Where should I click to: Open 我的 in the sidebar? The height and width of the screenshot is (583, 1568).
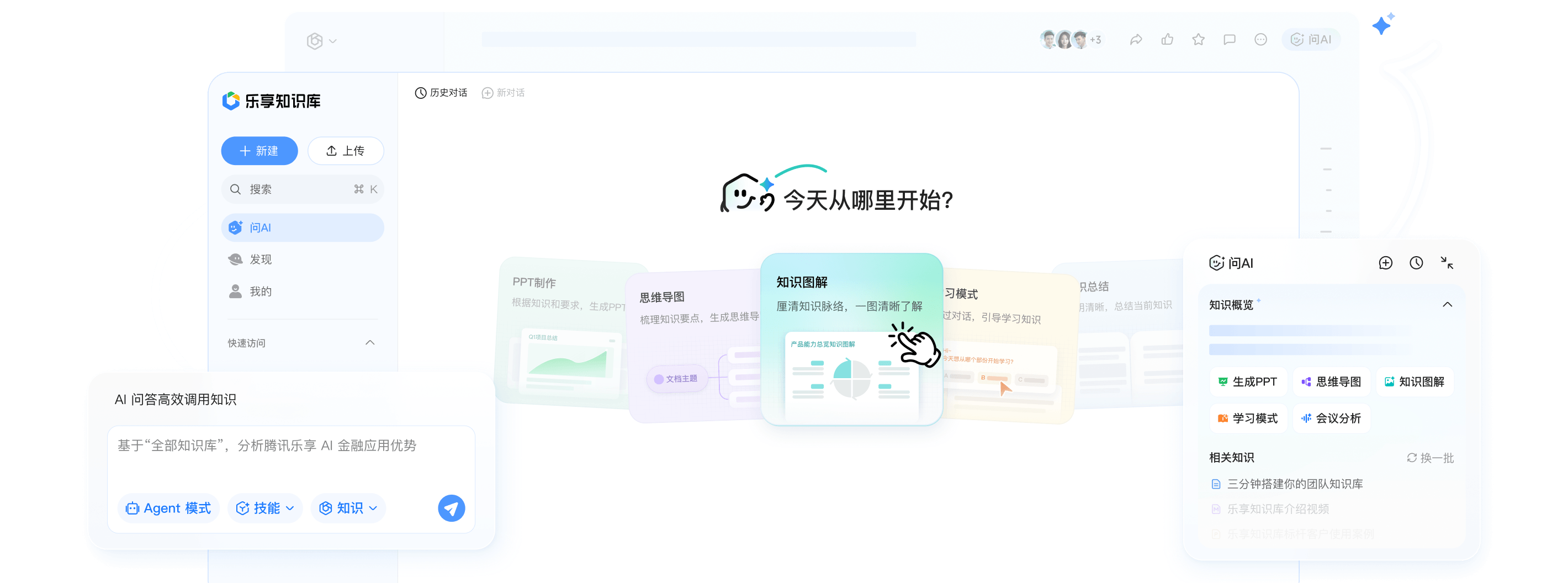(x=261, y=291)
